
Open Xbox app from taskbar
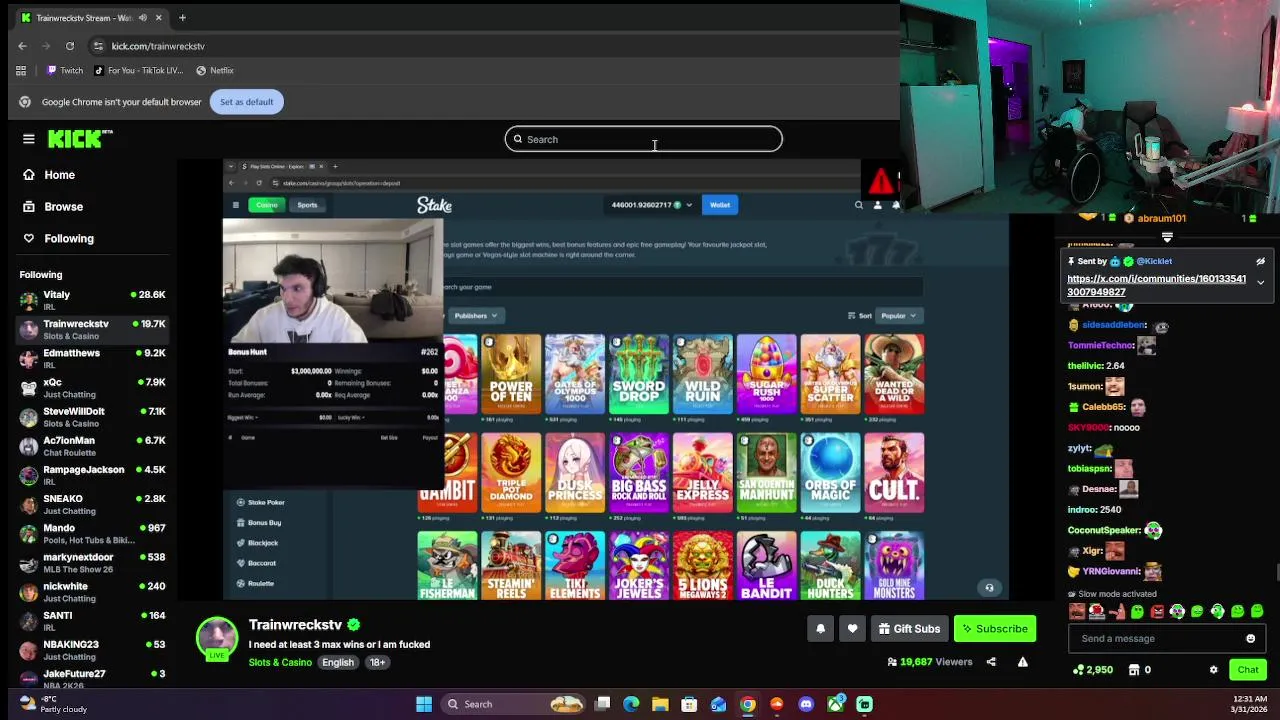coord(835,704)
